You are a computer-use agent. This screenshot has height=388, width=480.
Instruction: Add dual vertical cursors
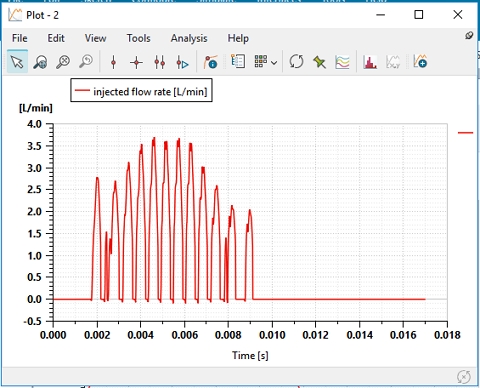tap(159, 62)
